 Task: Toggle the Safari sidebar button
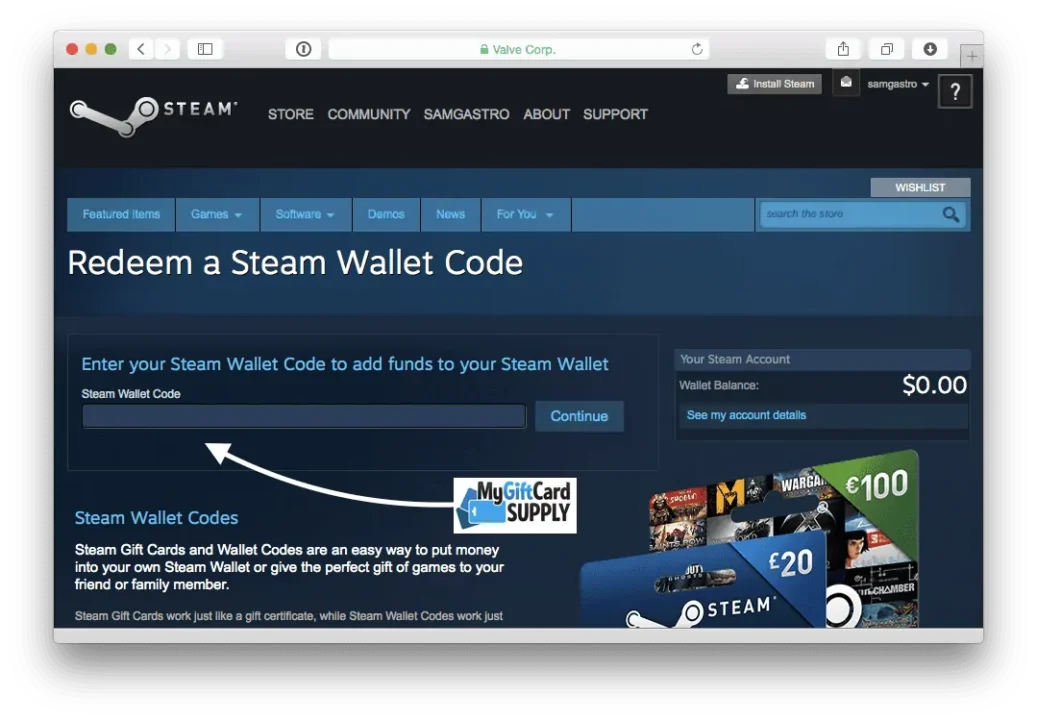pyautogui.click(x=205, y=49)
